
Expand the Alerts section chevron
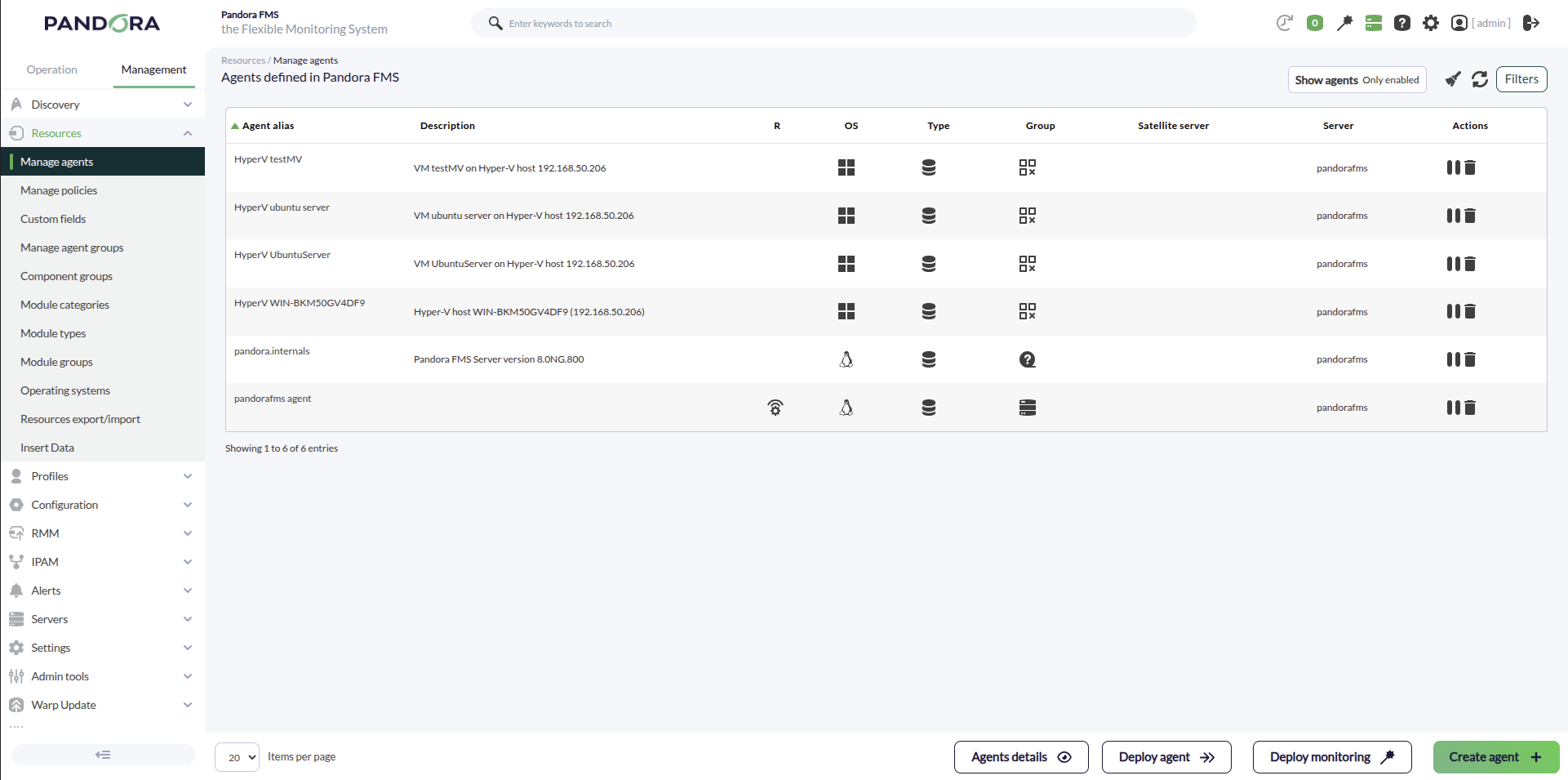[x=188, y=591]
